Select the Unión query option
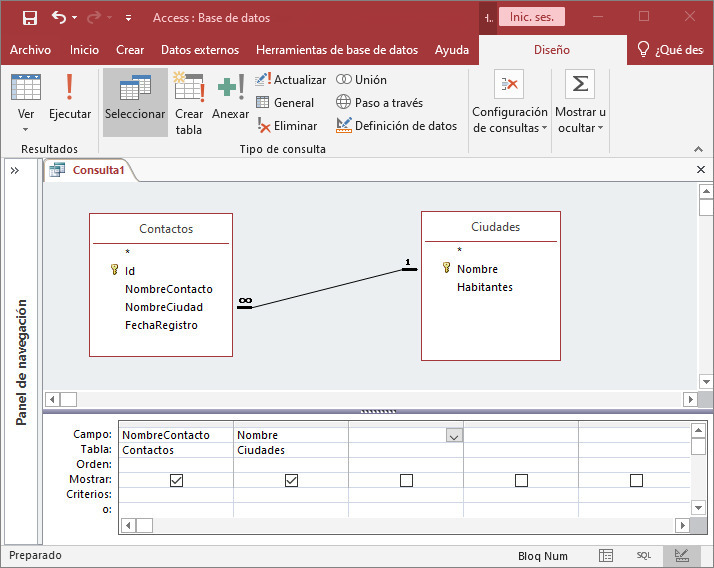The image size is (714, 568). click(344, 80)
